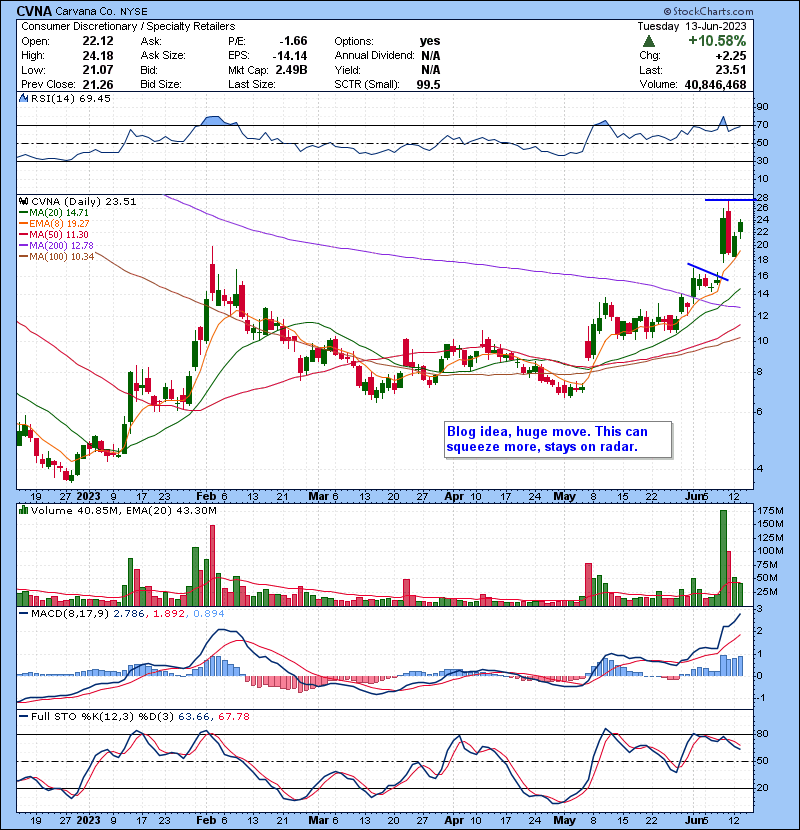Screen dimensions: 800x830
Task: Select the EMA(8) 19.27 legend entry
Action: [x=54, y=224]
